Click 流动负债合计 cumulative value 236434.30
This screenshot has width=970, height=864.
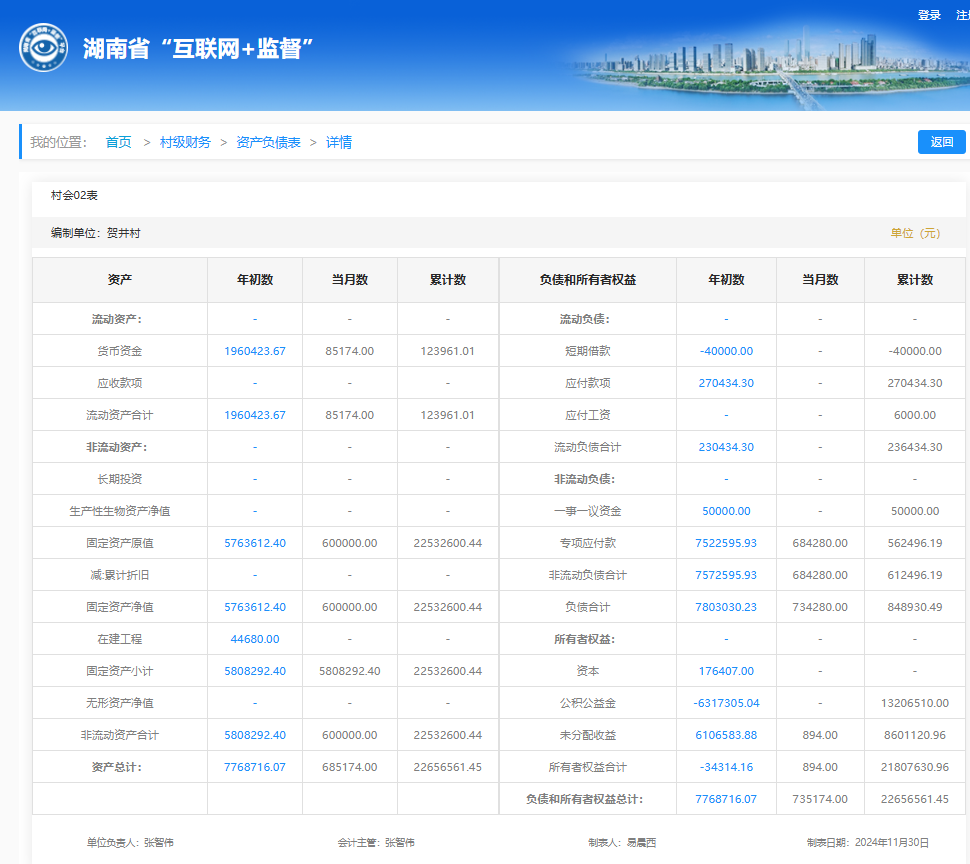click(x=915, y=447)
